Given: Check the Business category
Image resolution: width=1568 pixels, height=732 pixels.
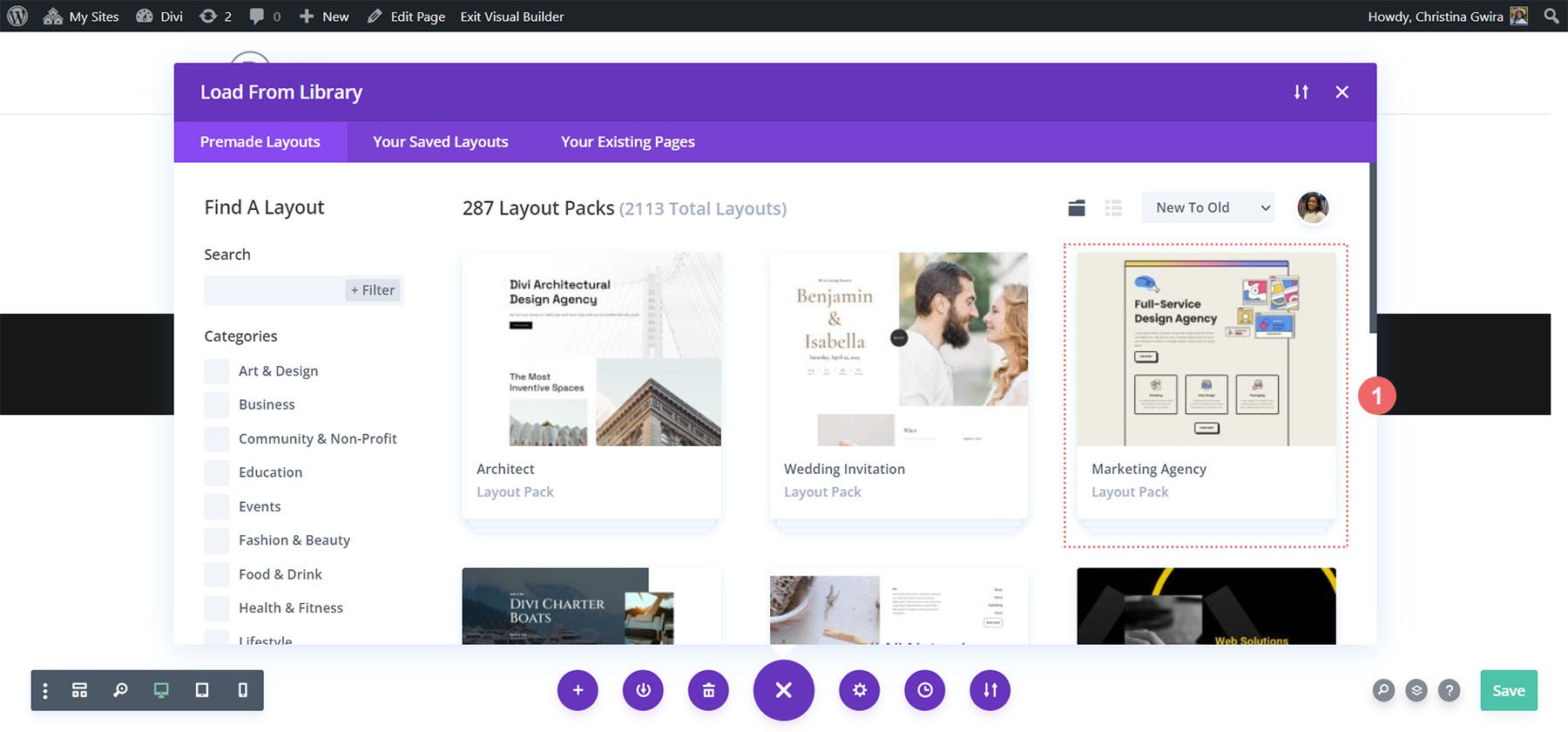Looking at the screenshot, I should click(x=217, y=405).
